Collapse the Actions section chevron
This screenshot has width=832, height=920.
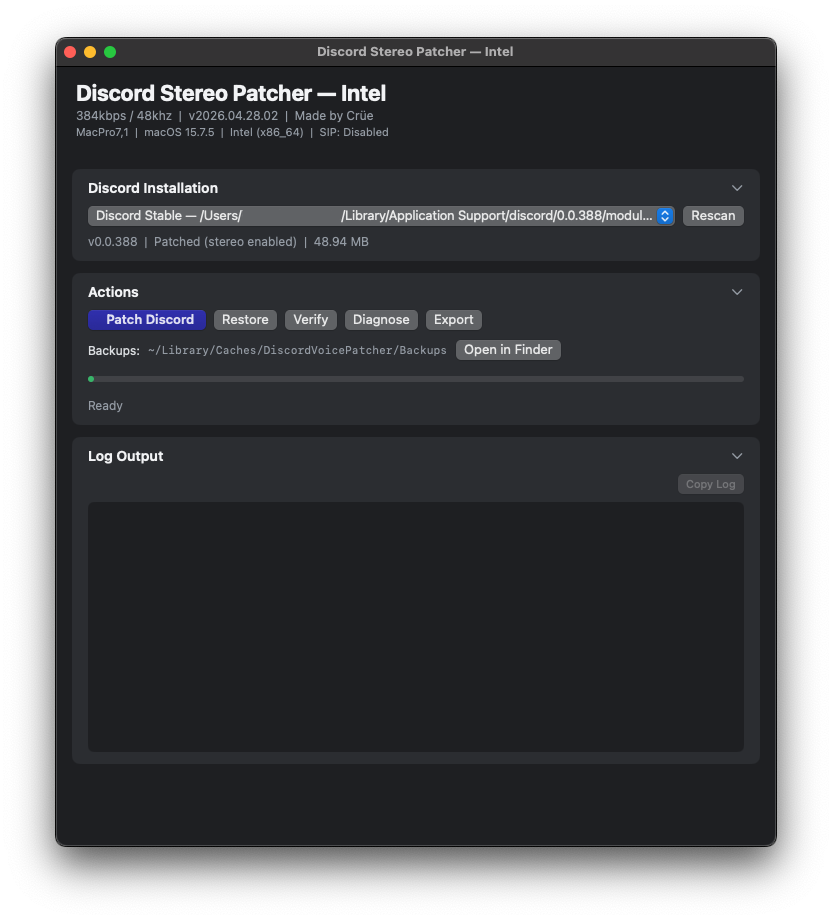pos(737,292)
